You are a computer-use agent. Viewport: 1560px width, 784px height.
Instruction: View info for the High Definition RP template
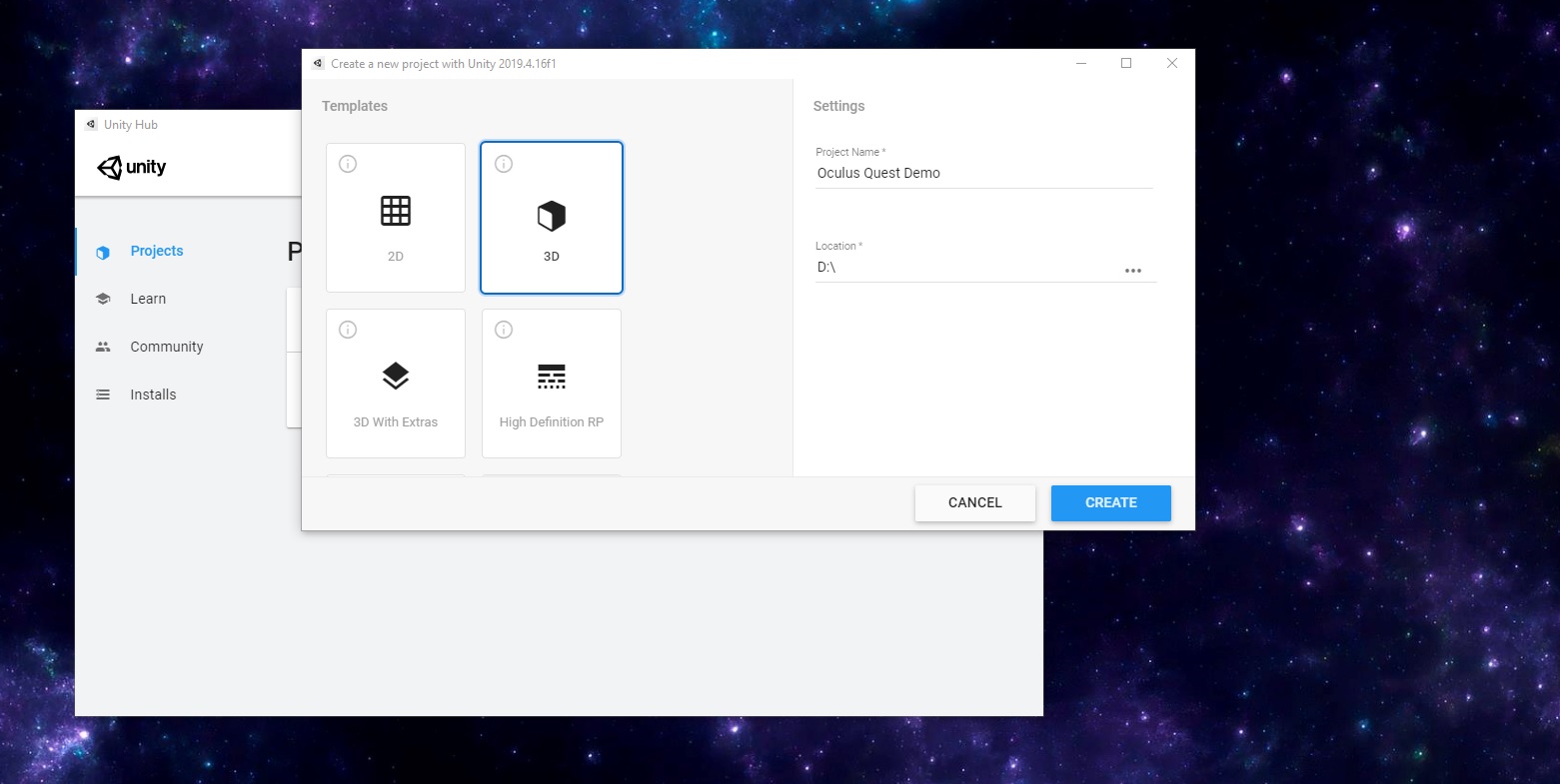(x=503, y=329)
